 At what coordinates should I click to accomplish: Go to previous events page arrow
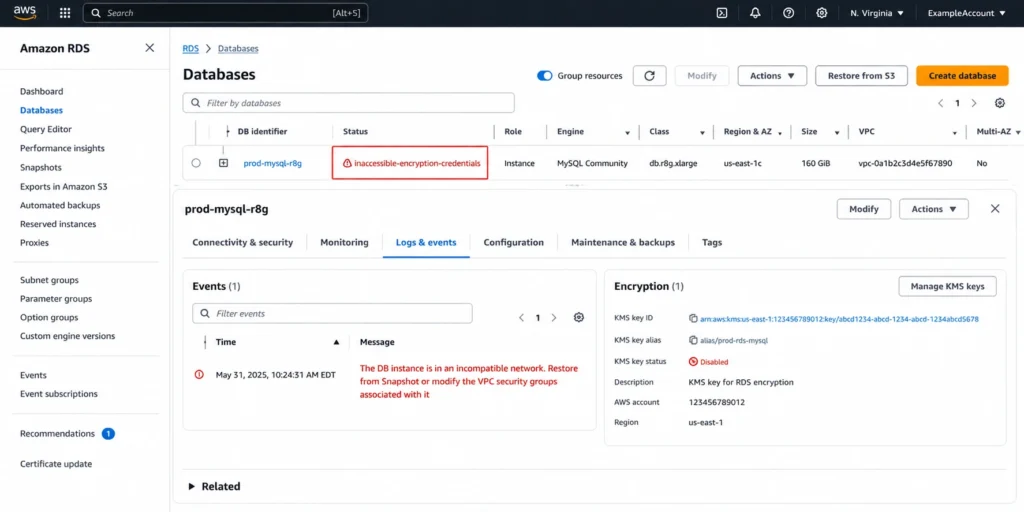coord(521,317)
